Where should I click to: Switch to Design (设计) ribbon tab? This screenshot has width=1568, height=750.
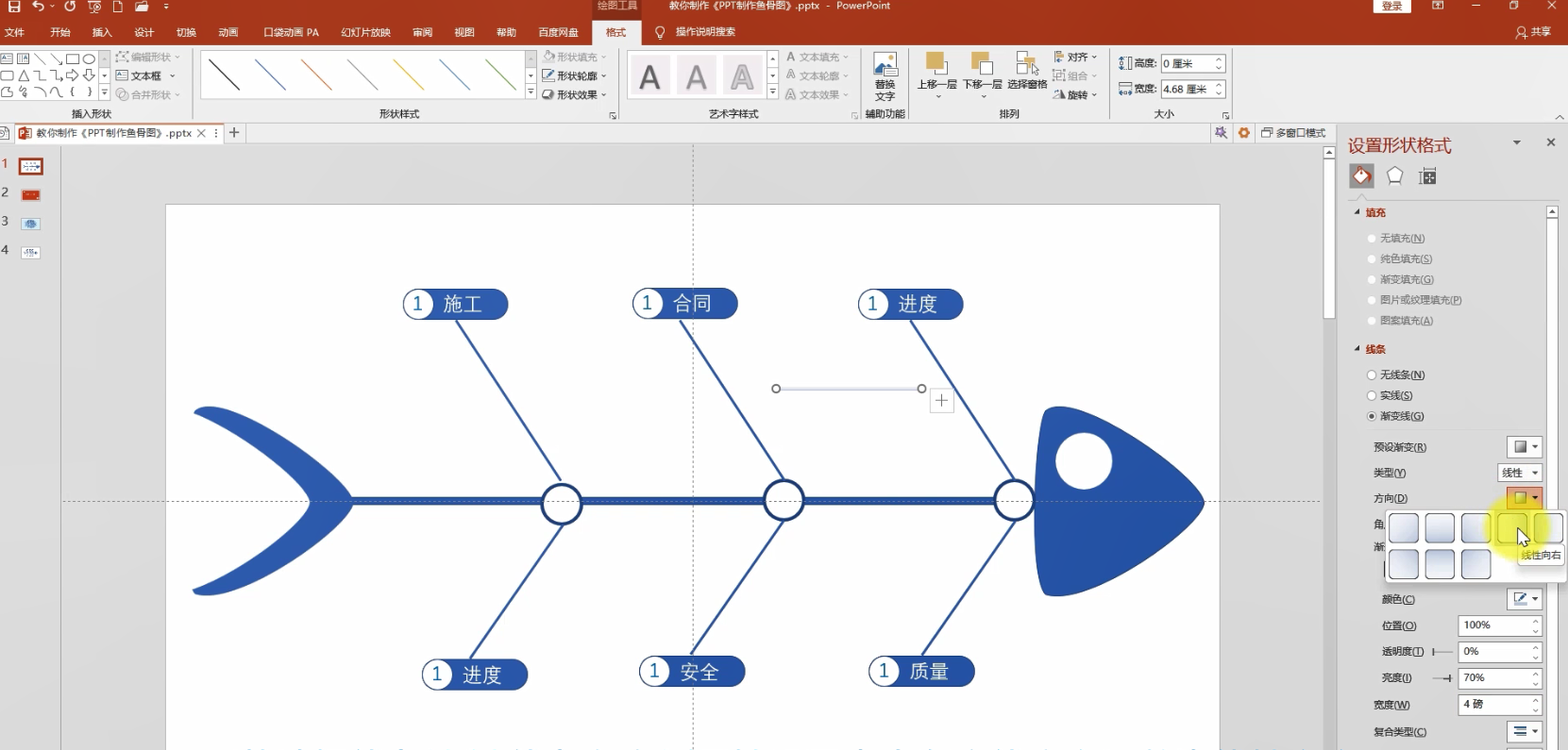pyautogui.click(x=144, y=32)
